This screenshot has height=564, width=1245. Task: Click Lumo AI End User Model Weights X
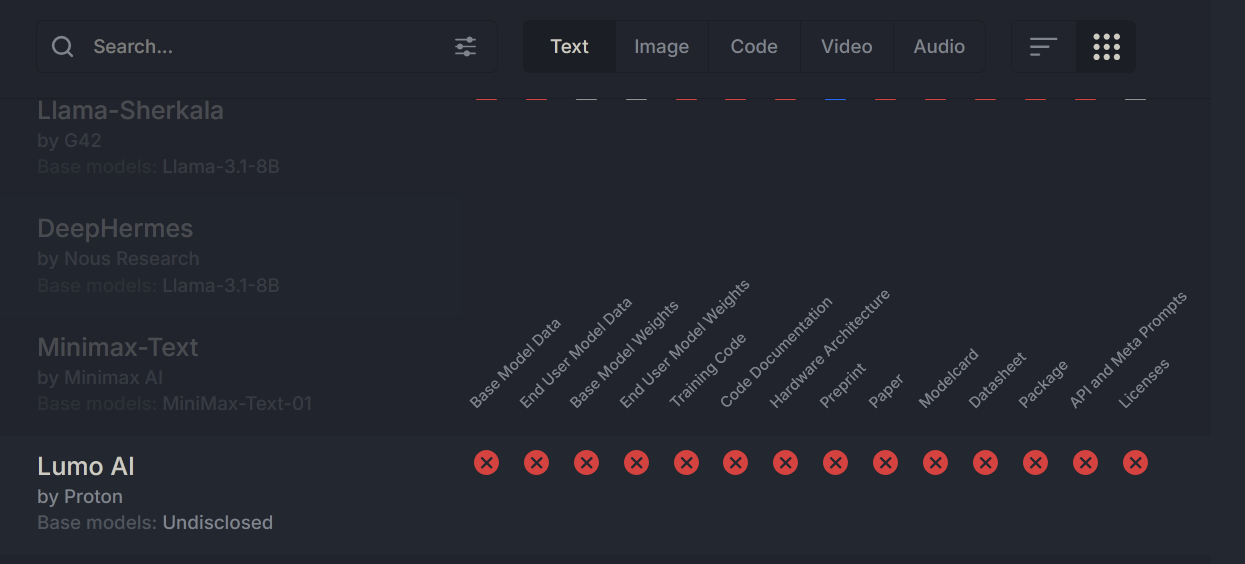point(636,462)
